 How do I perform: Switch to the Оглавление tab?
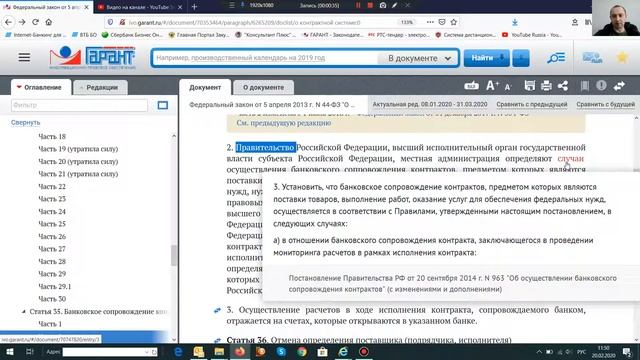pyautogui.click(x=41, y=87)
